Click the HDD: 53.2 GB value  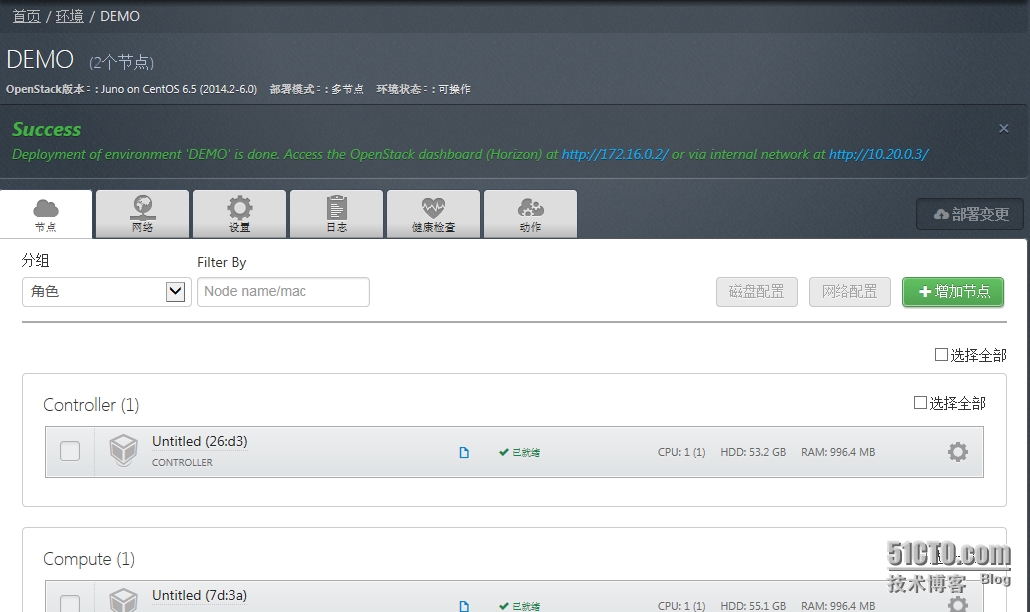click(753, 452)
